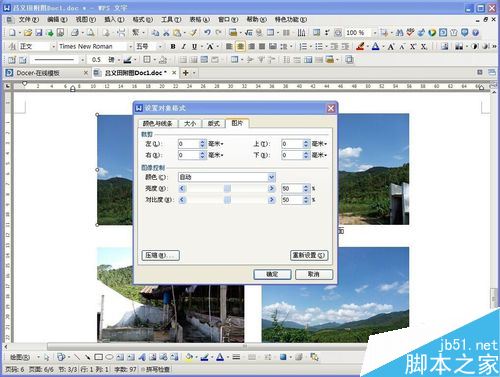The image size is (500, 377).
Task: Open the 0.5 磅 line weight dropdown
Action: pos(119,60)
